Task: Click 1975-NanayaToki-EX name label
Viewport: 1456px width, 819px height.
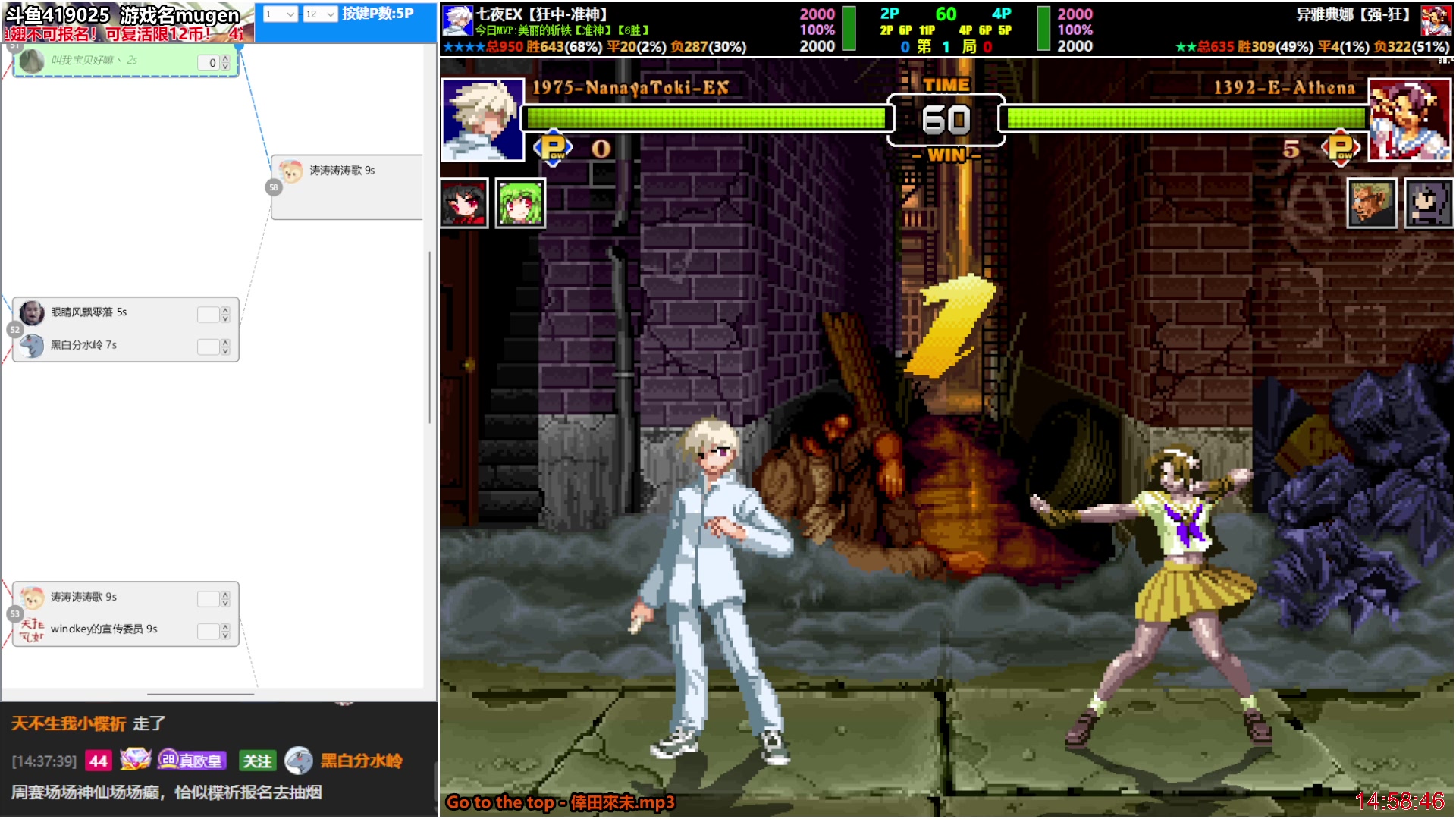Action: pos(630,88)
